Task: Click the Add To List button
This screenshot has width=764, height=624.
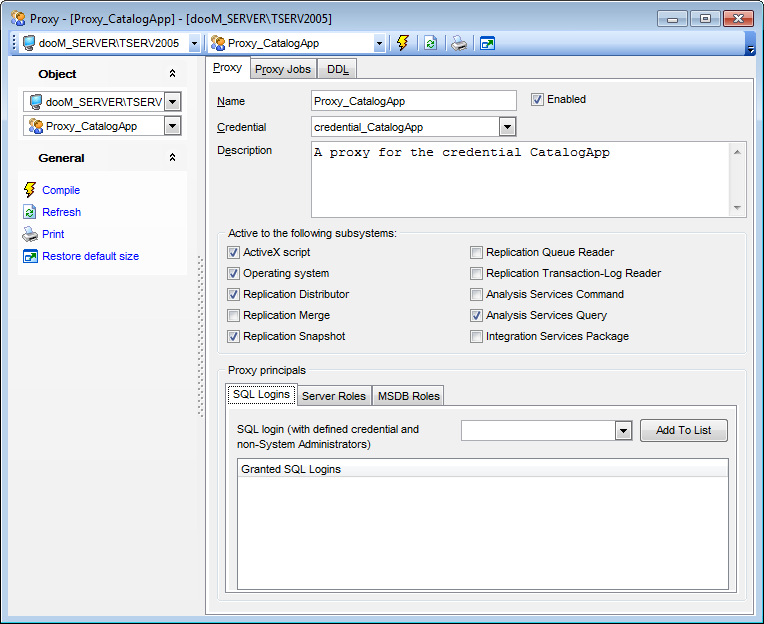Action: point(684,431)
